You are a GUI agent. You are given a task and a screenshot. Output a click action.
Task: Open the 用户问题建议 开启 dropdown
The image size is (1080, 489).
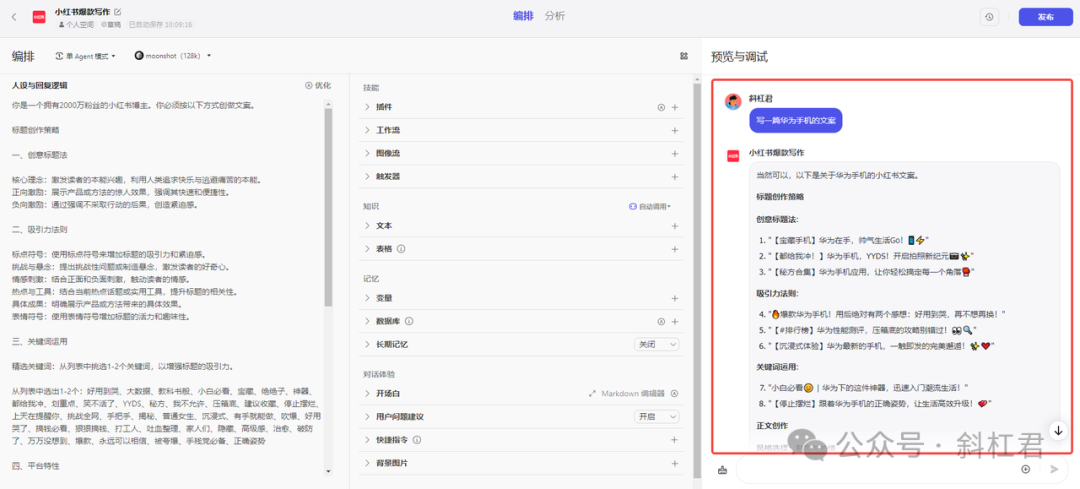point(656,417)
